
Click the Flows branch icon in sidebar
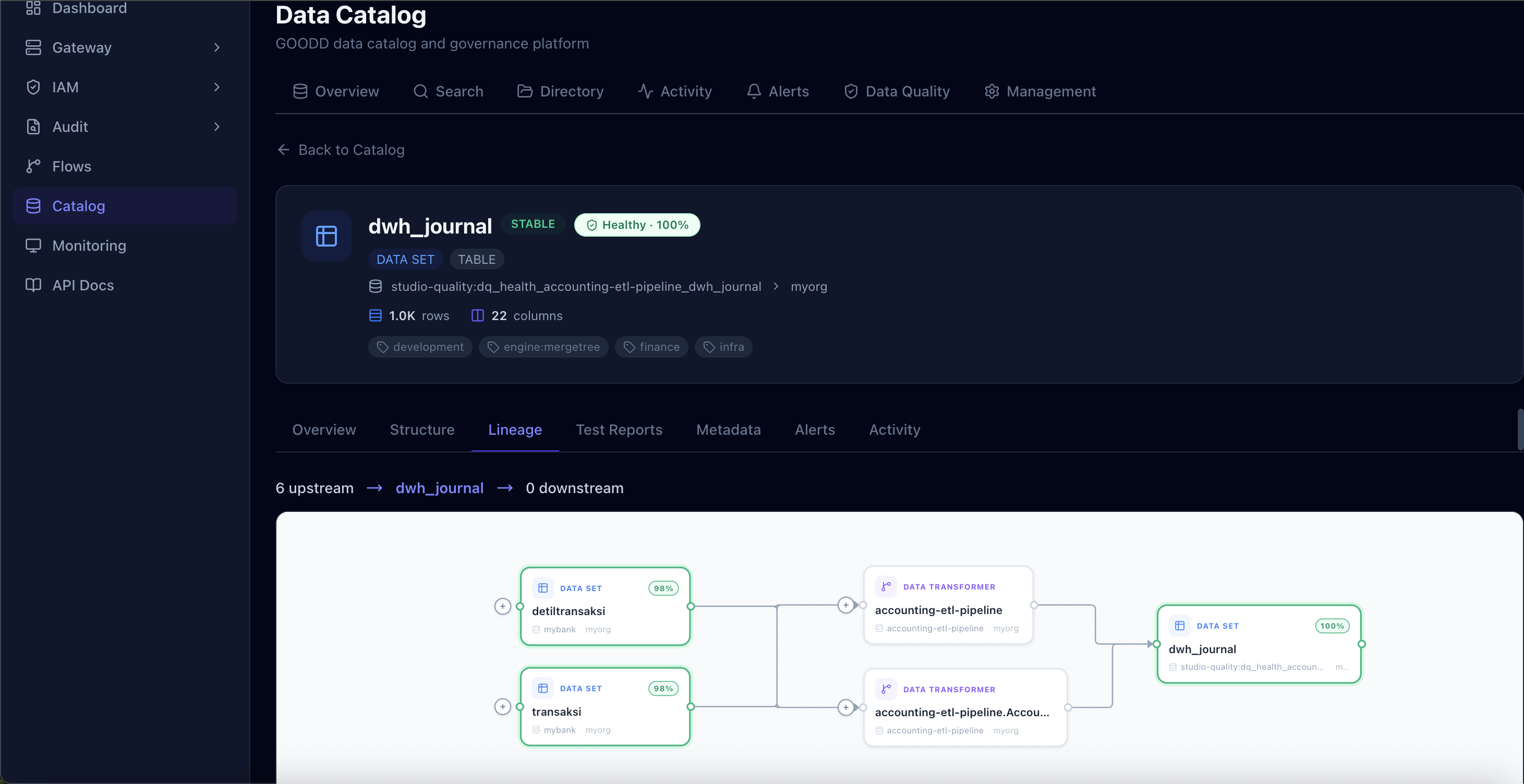pyautogui.click(x=33, y=166)
